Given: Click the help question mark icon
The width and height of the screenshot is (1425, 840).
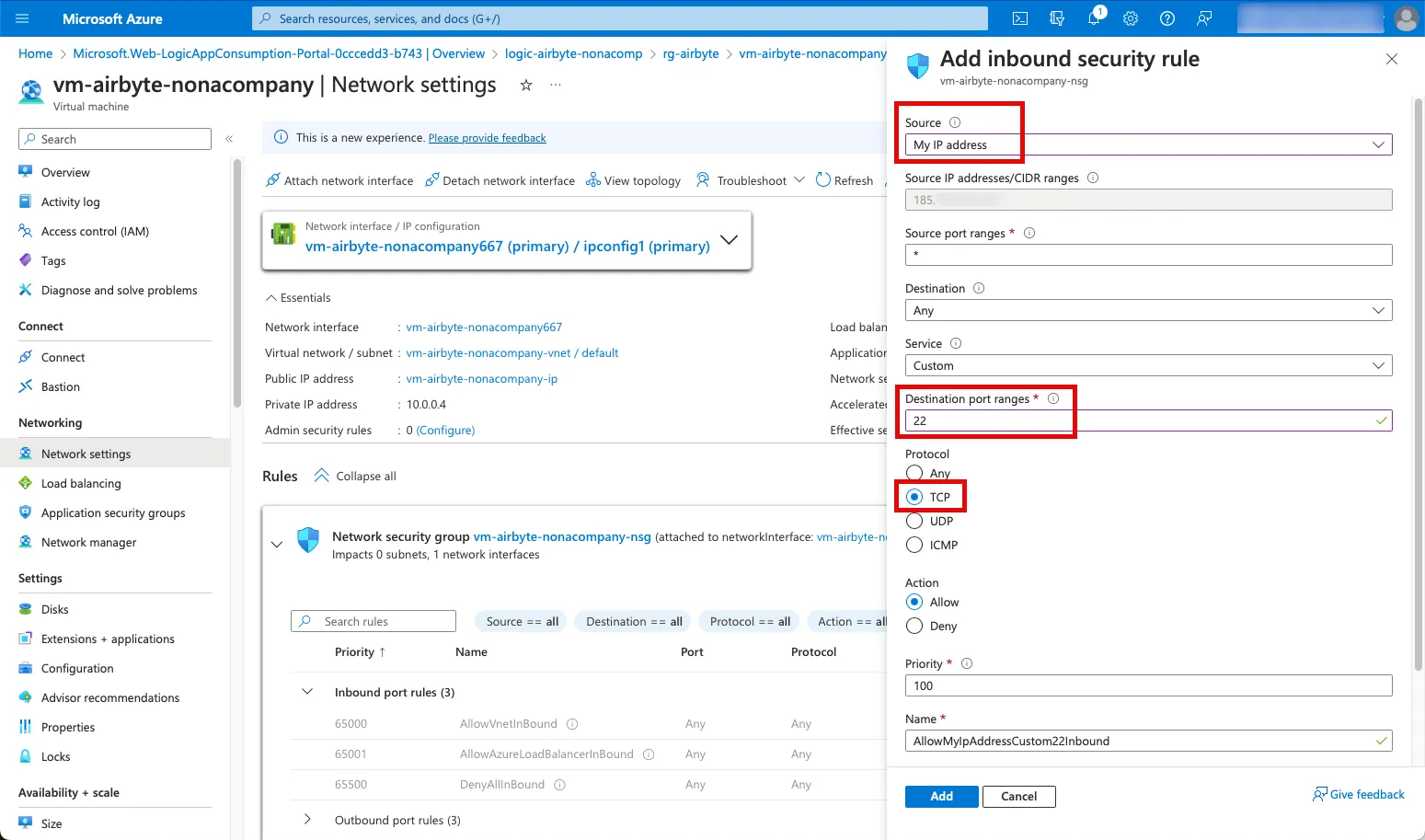Looking at the screenshot, I should click(1167, 18).
